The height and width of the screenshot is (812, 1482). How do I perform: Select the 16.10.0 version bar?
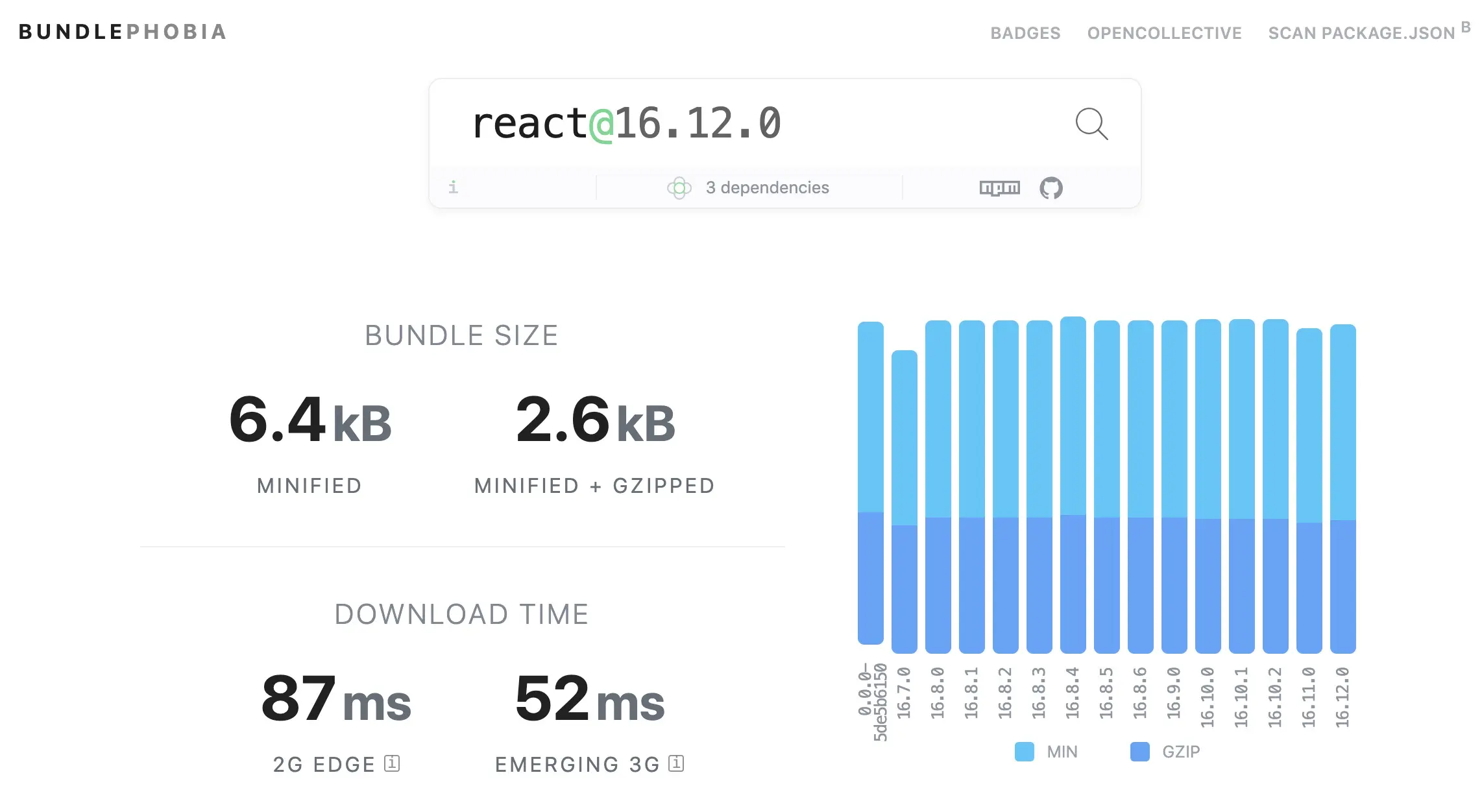pyautogui.click(x=1208, y=486)
